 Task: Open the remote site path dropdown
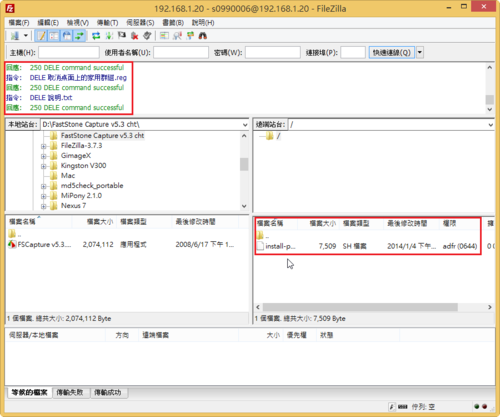pyautogui.click(x=490, y=125)
